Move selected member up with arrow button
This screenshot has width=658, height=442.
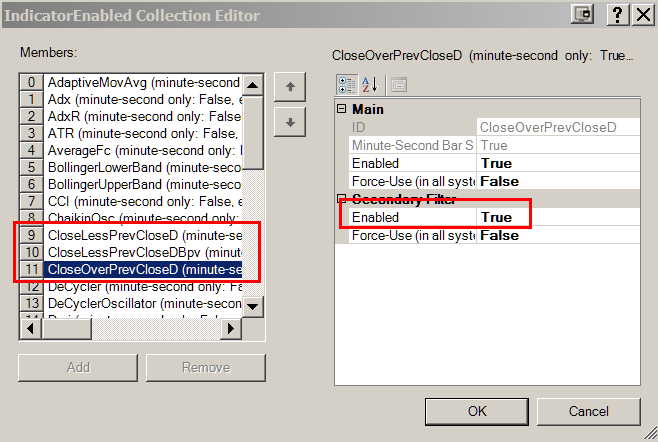[289, 87]
